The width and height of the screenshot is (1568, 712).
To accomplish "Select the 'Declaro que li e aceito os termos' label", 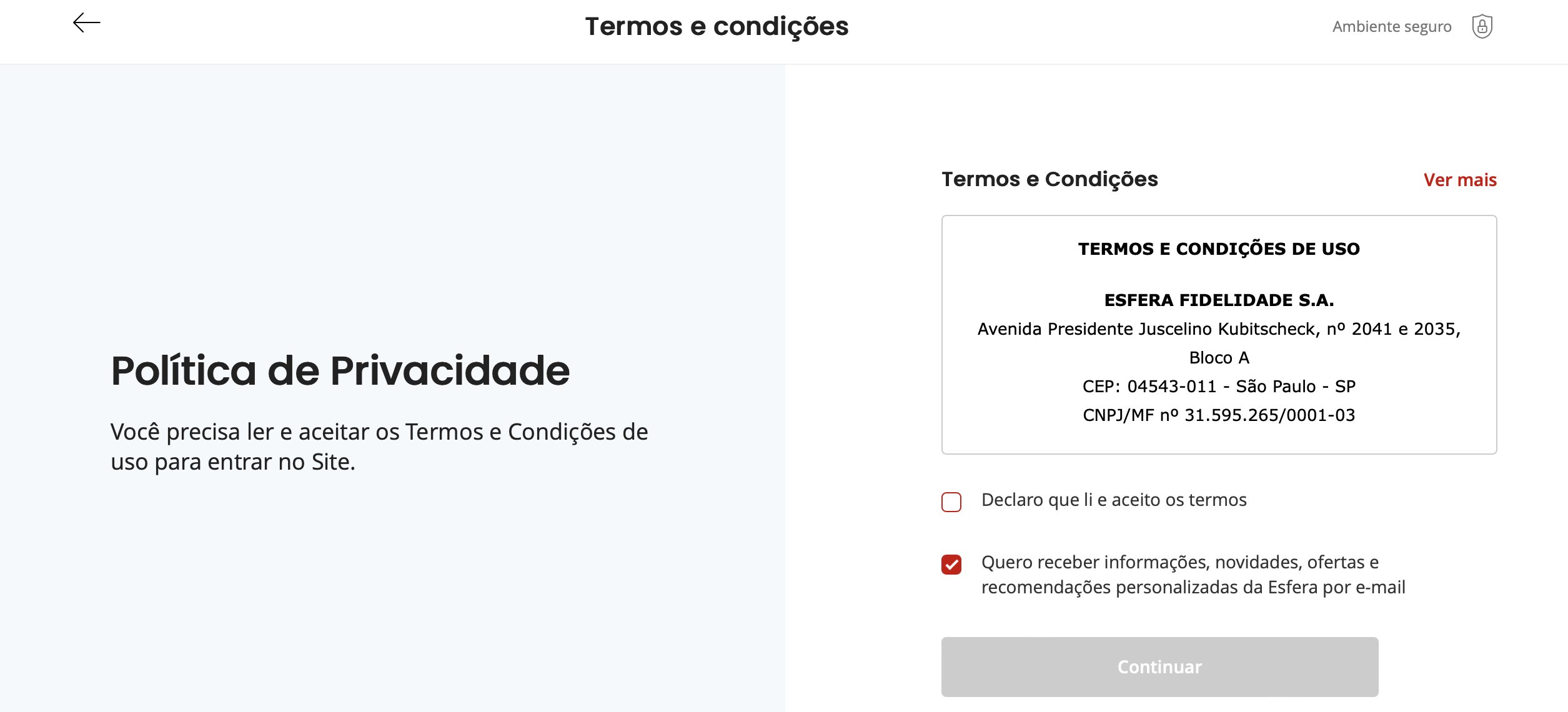I will pos(1114,500).
